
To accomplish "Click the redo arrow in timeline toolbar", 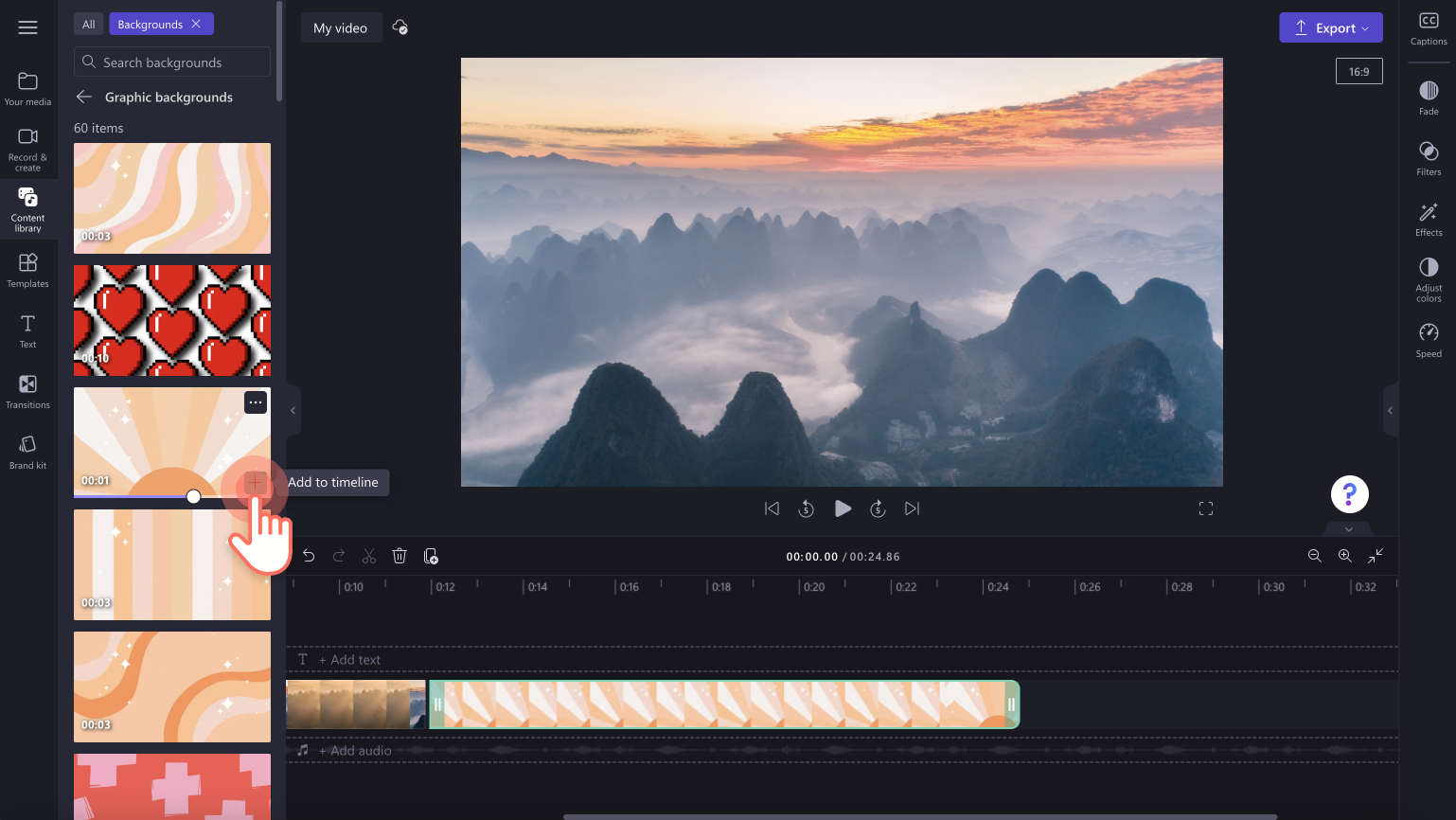I will coord(339,556).
